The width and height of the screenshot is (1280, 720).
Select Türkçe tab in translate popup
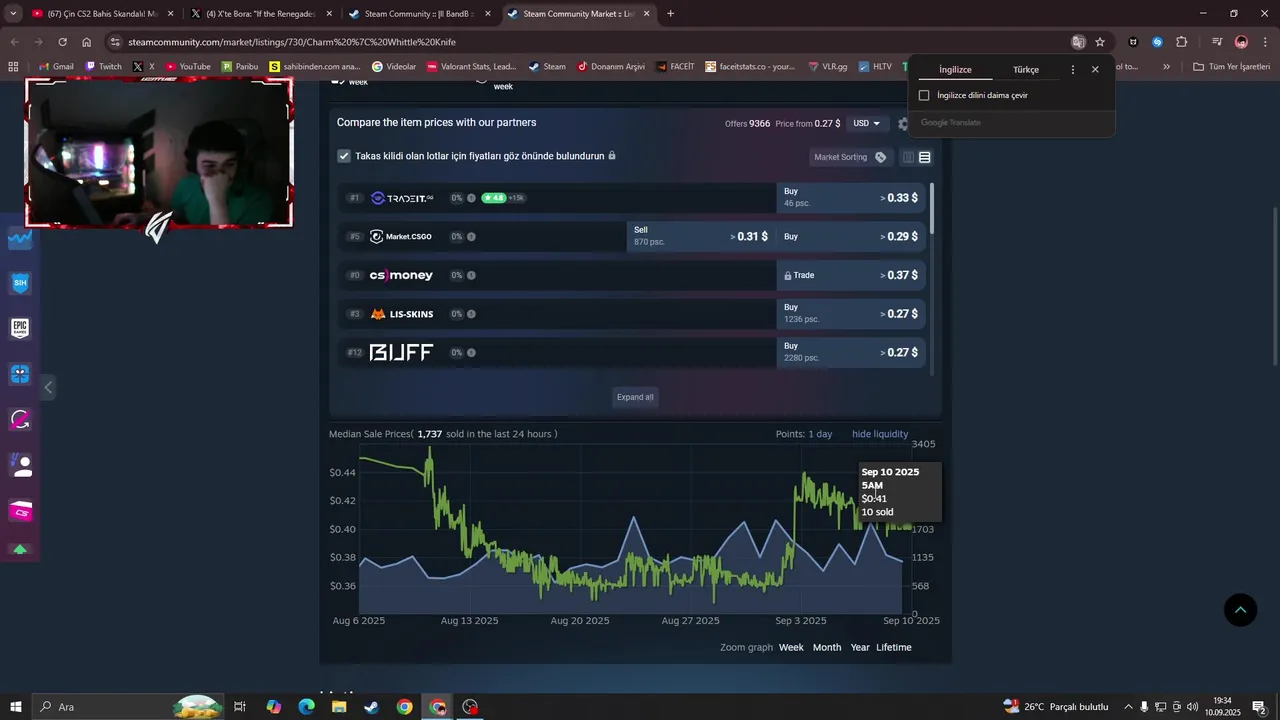pos(1026,70)
